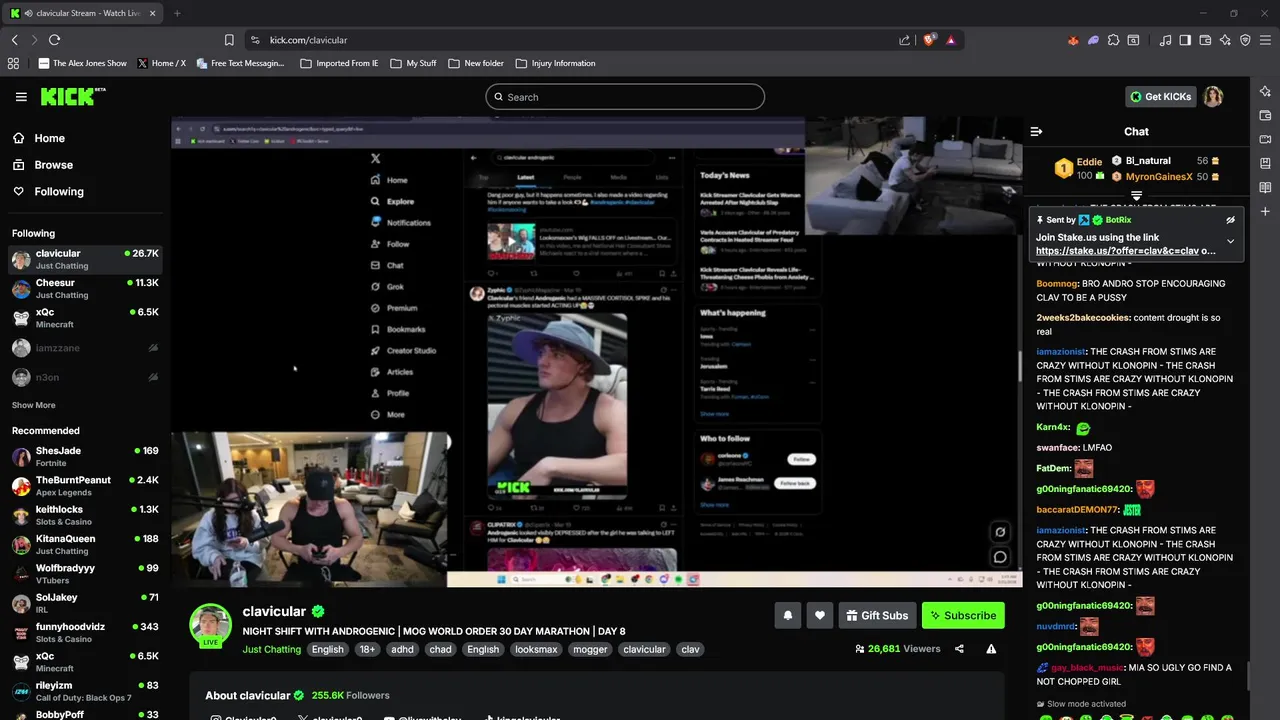Open recommended channel keithlocks
Screen dimensions: 1280x720
pos(85,515)
